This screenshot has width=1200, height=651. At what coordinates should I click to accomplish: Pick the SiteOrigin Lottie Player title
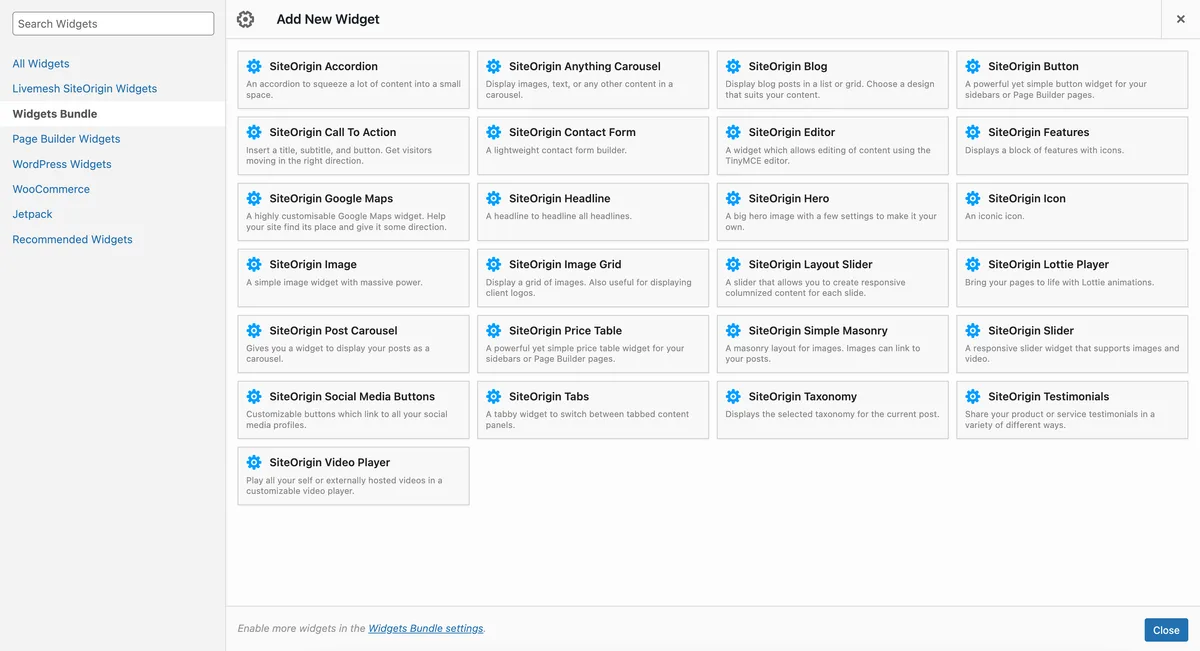pyautogui.click(x=1049, y=264)
